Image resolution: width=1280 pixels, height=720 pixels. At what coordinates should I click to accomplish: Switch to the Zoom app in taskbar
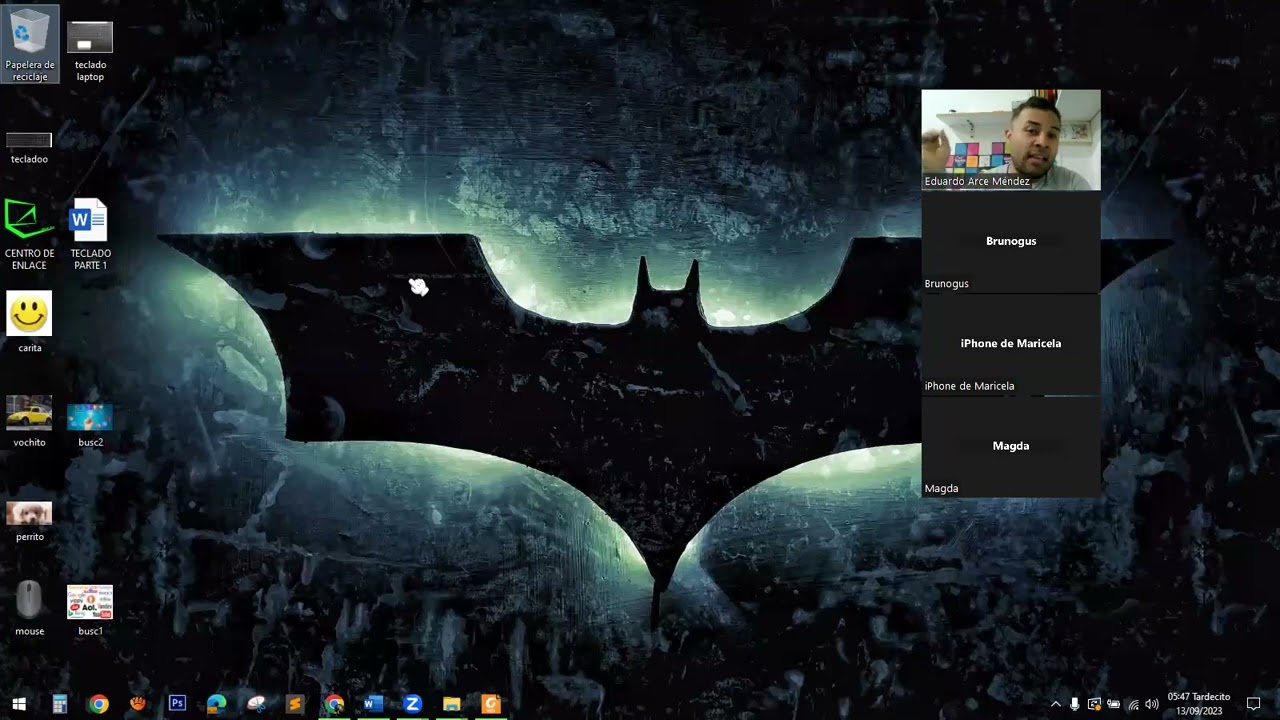[x=412, y=704]
